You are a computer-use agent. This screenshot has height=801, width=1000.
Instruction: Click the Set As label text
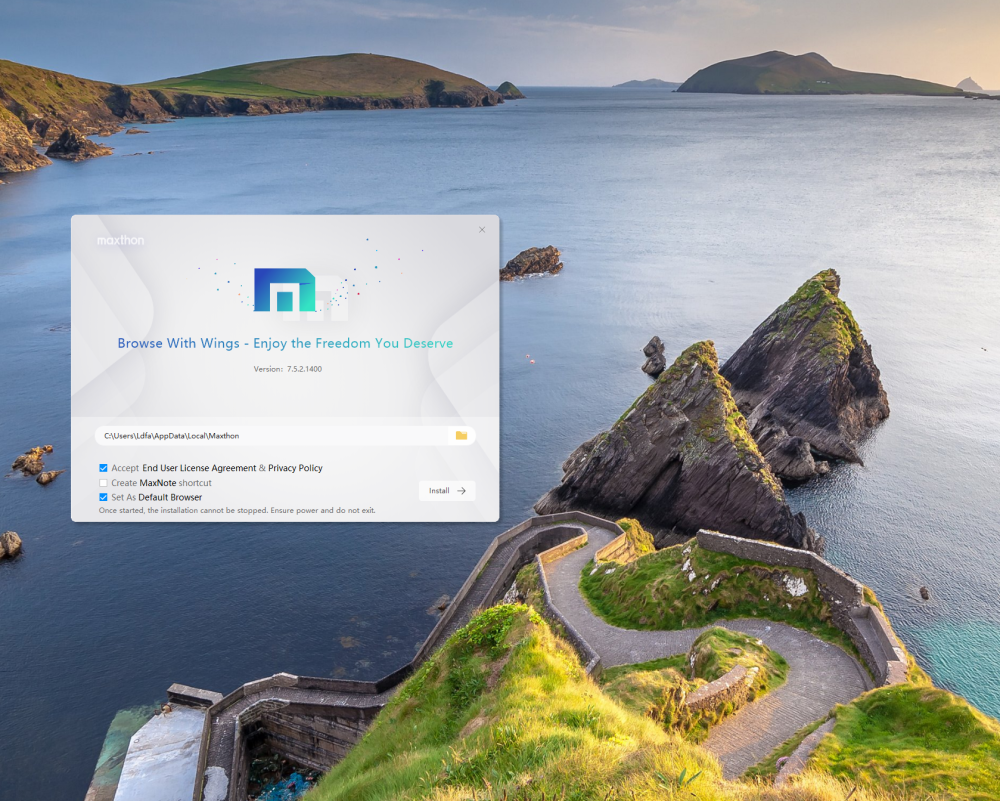point(123,497)
